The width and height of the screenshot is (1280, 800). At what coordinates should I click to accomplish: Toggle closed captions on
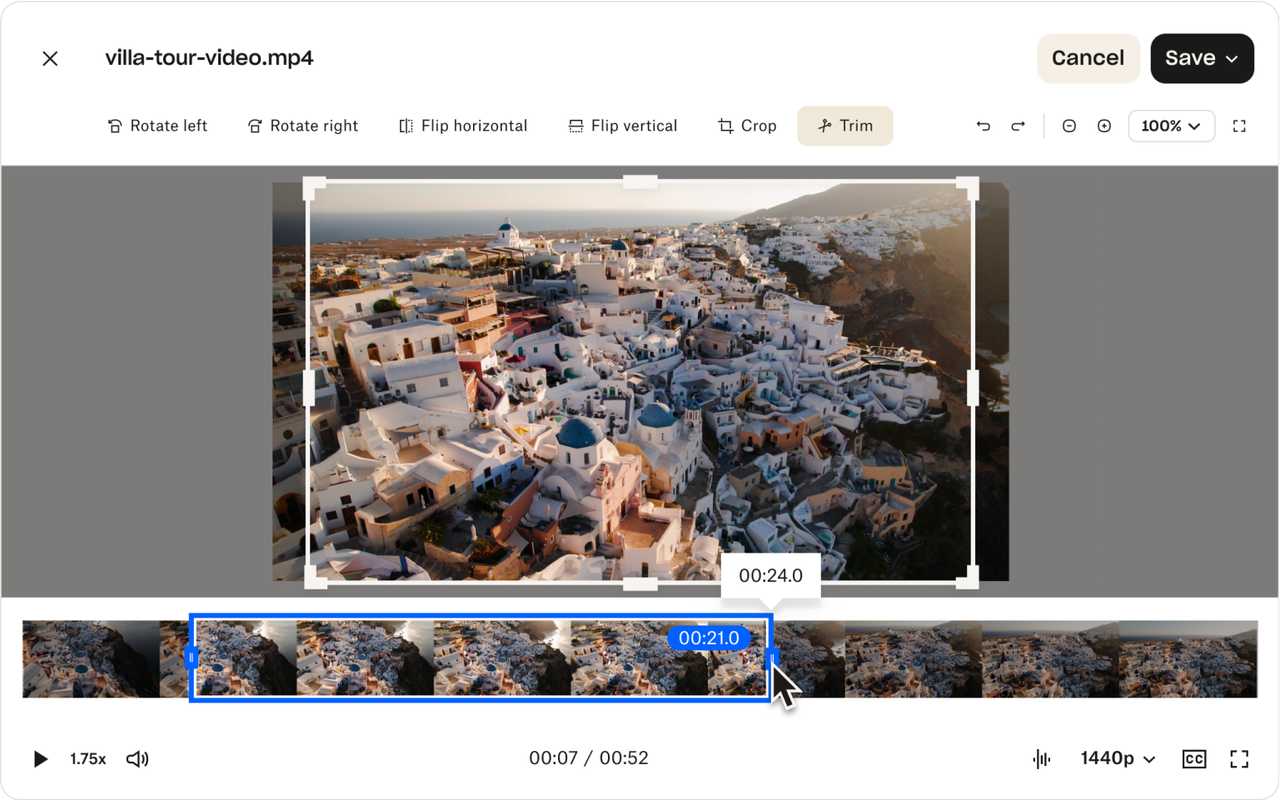point(1193,758)
